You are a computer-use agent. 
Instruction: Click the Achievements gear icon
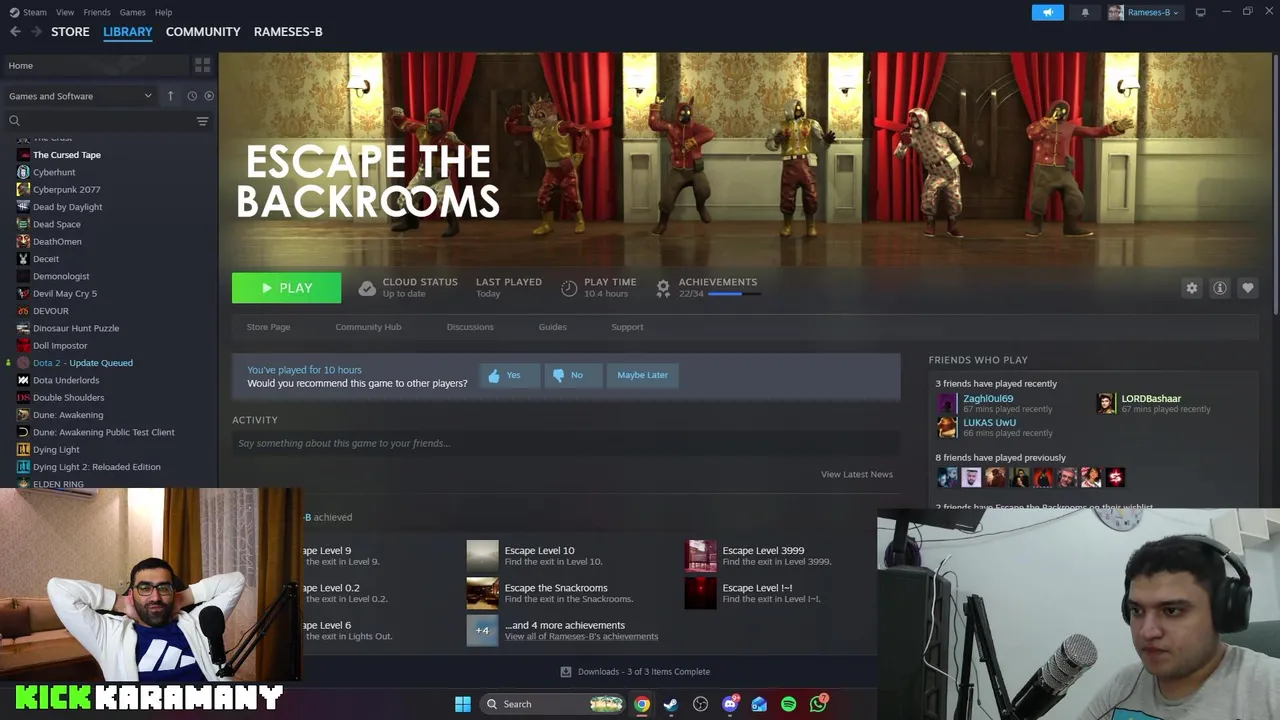[663, 288]
